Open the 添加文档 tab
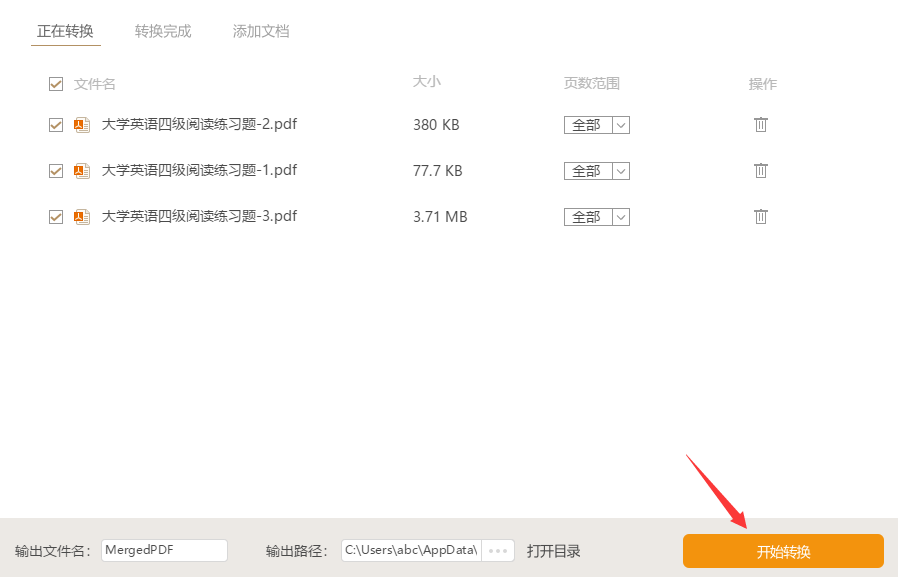 [261, 31]
